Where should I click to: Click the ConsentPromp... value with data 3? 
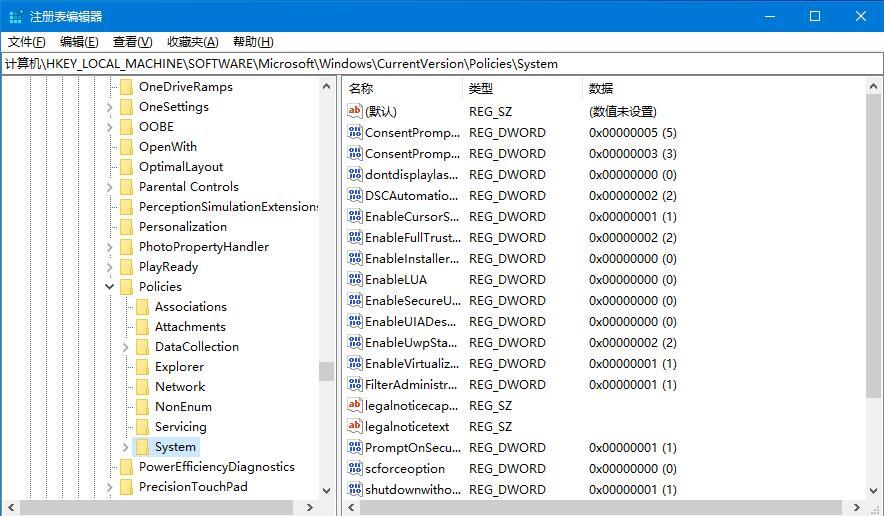click(412, 153)
